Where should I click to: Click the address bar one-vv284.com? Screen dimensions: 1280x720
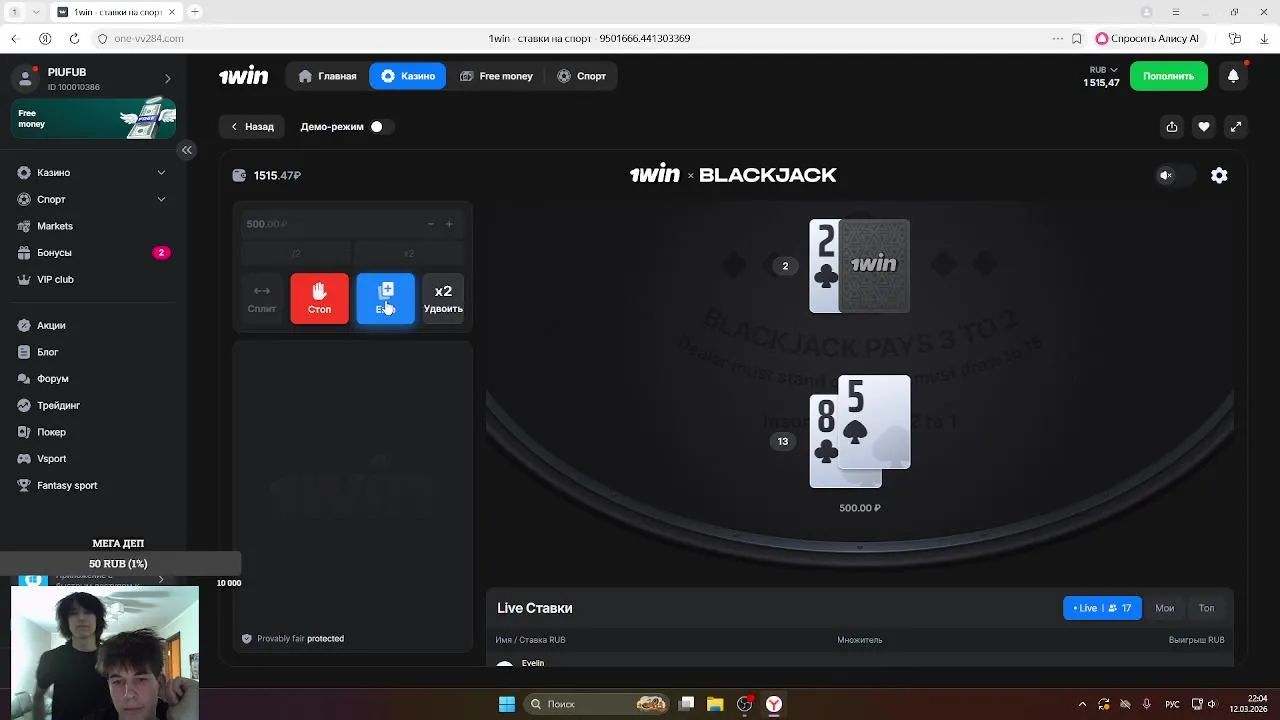pyautogui.click(x=149, y=38)
